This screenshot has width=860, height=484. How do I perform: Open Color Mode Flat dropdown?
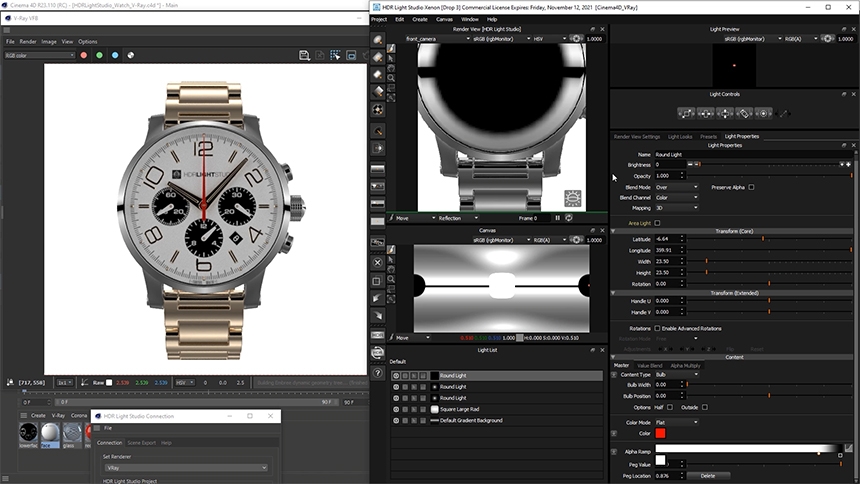[677, 422]
